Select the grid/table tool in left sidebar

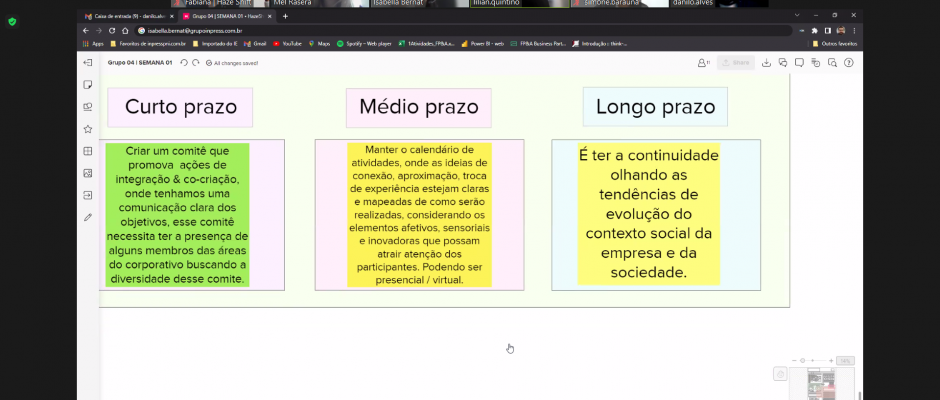point(88,151)
